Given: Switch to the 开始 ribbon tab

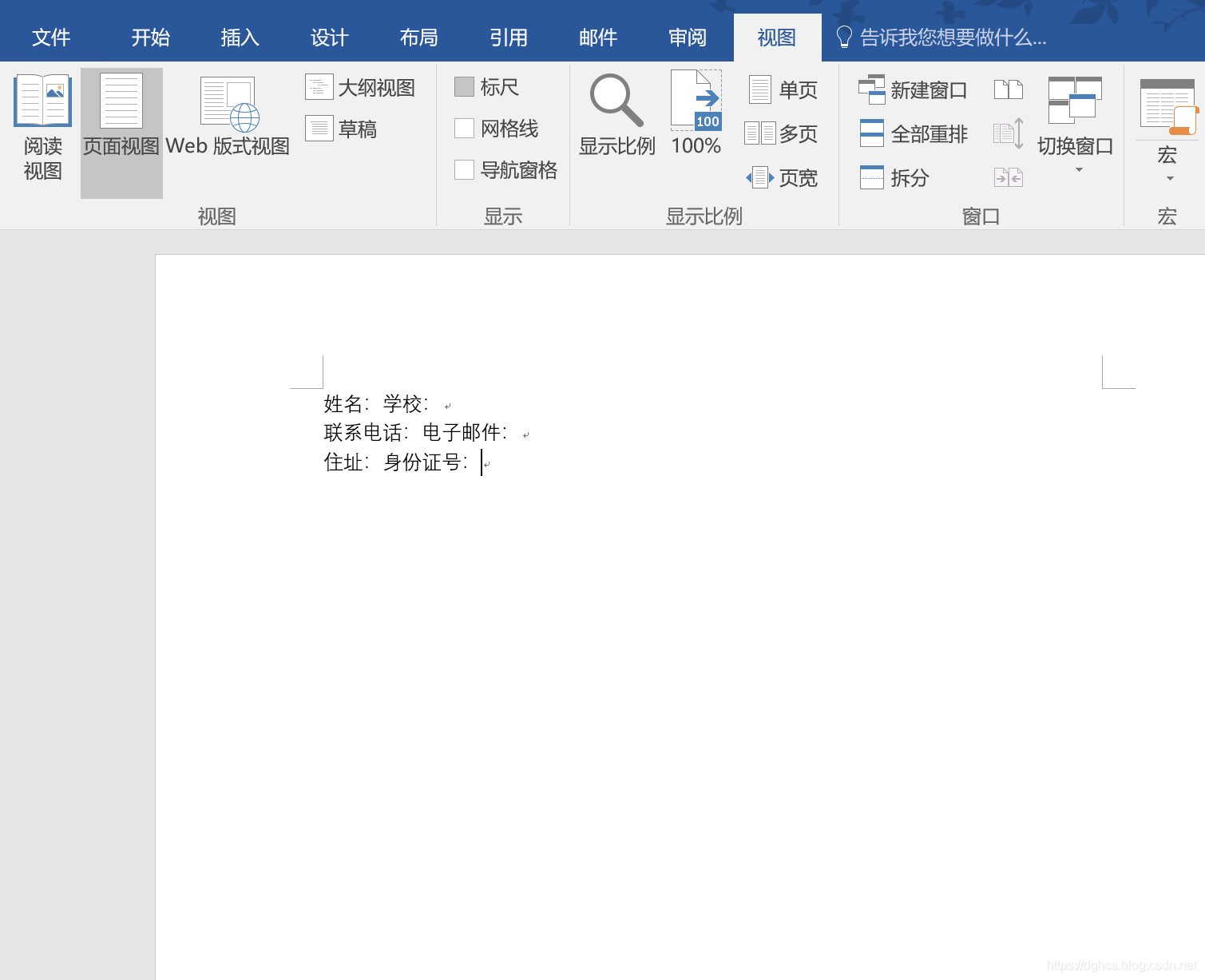Looking at the screenshot, I should pos(149,37).
